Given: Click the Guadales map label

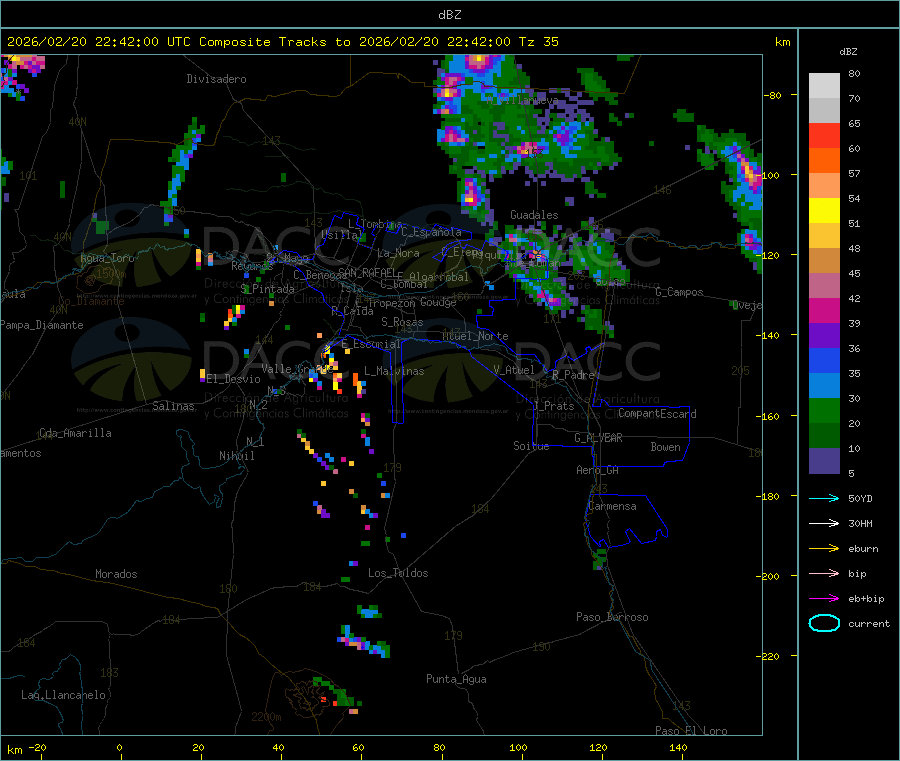Looking at the screenshot, I should click(x=534, y=215).
